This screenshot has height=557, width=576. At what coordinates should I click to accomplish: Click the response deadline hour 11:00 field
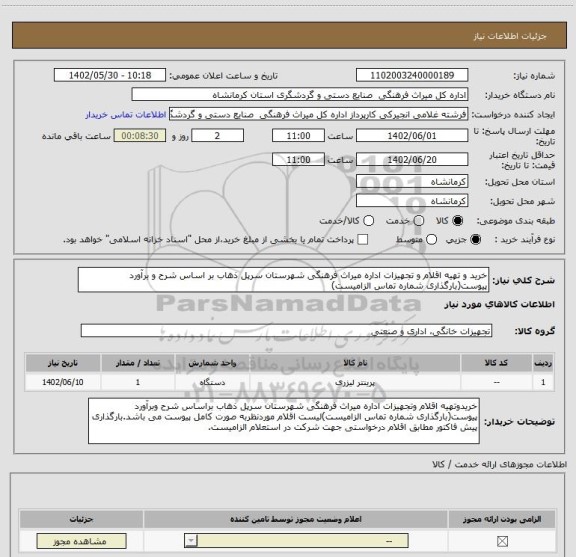pyautogui.click(x=298, y=136)
